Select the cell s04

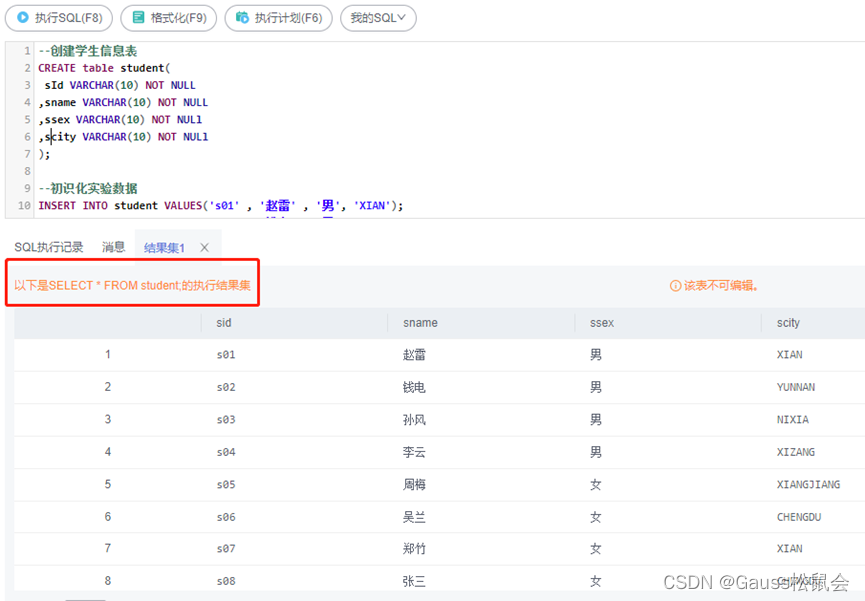(226, 453)
